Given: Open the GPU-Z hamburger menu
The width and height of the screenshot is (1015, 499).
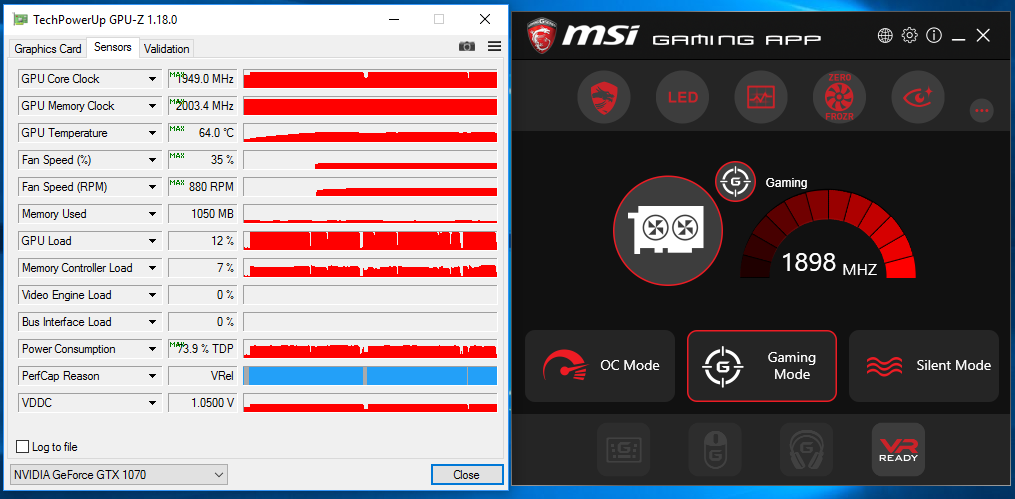Looking at the screenshot, I should pos(495,47).
